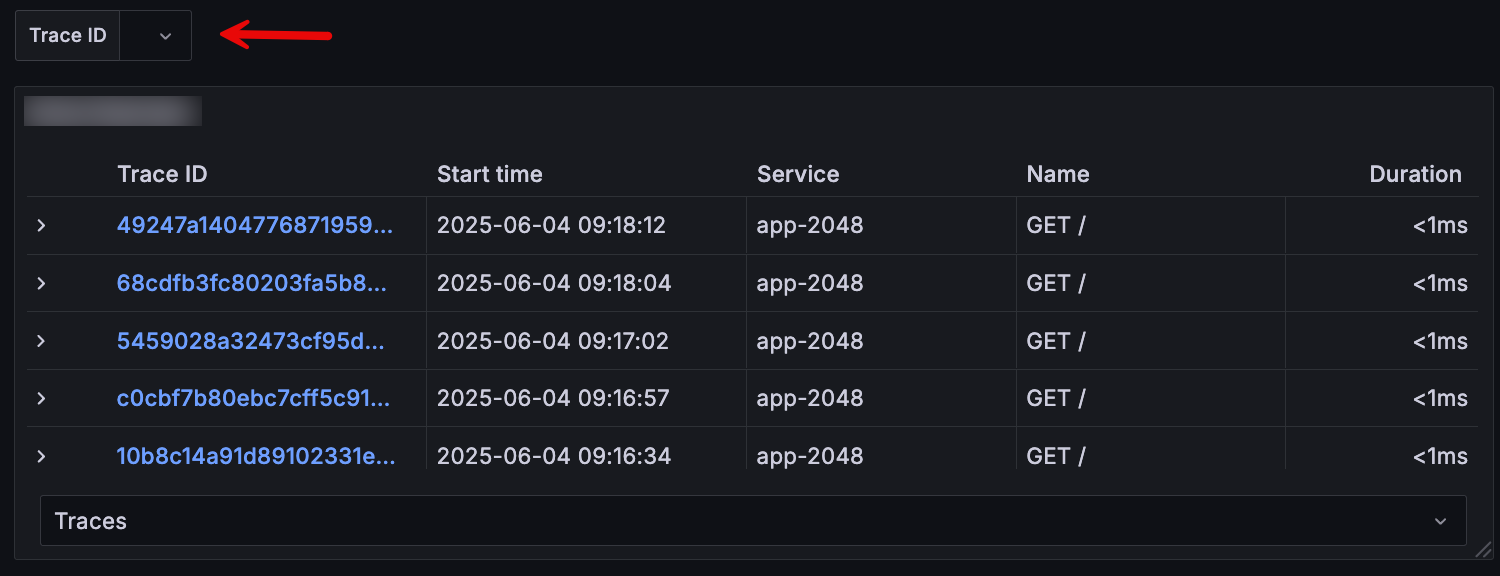Open trace link 49247a1404776871959
Viewport: 1500px width, 576px height.
click(x=254, y=226)
